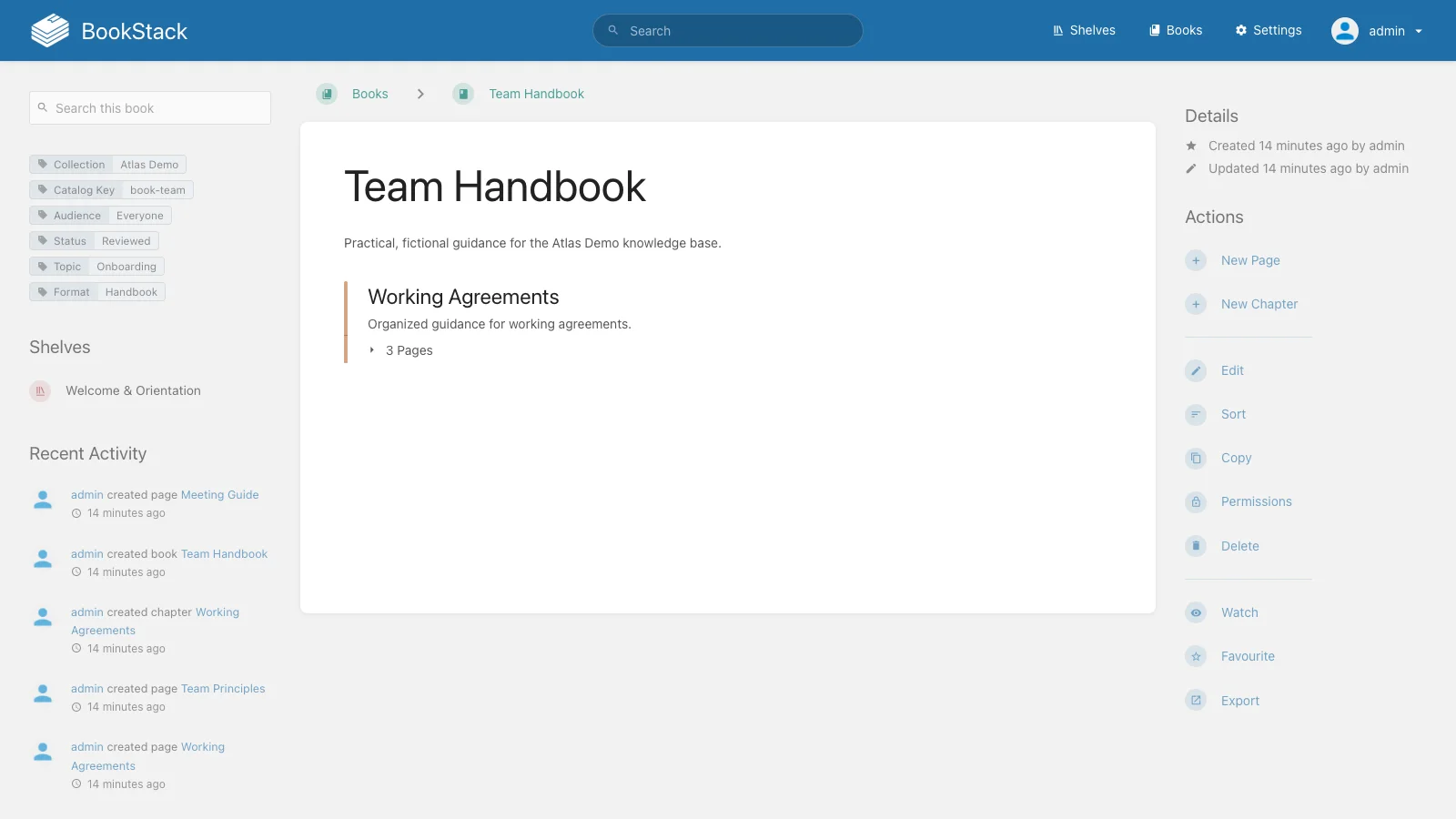
Task: Click the Copy icon in Actions
Action: tap(1196, 458)
